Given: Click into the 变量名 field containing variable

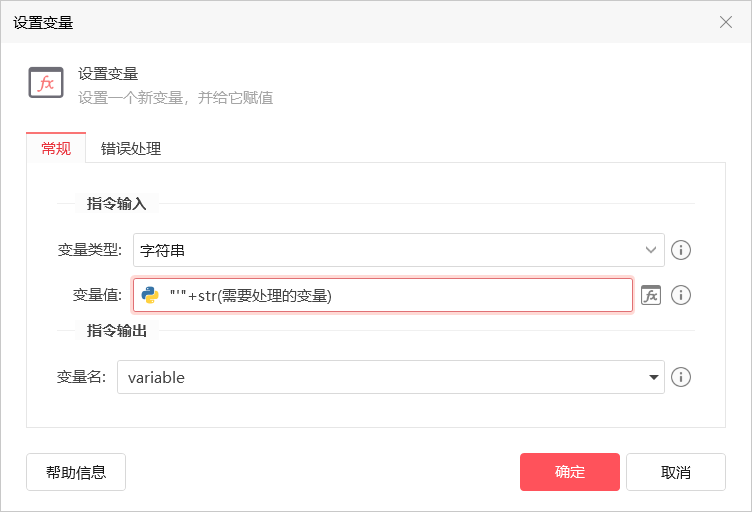Looking at the screenshot, I should 380,377.
